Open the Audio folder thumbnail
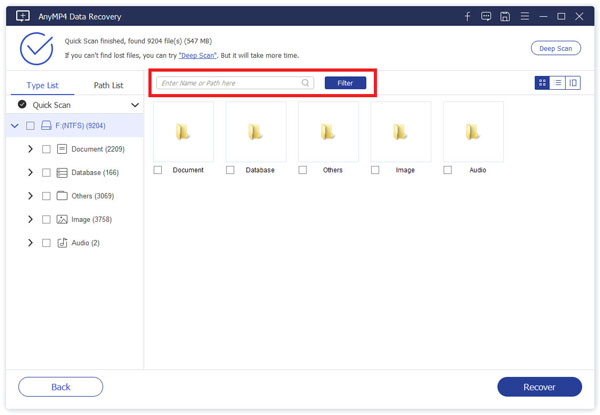 (473, 131)
